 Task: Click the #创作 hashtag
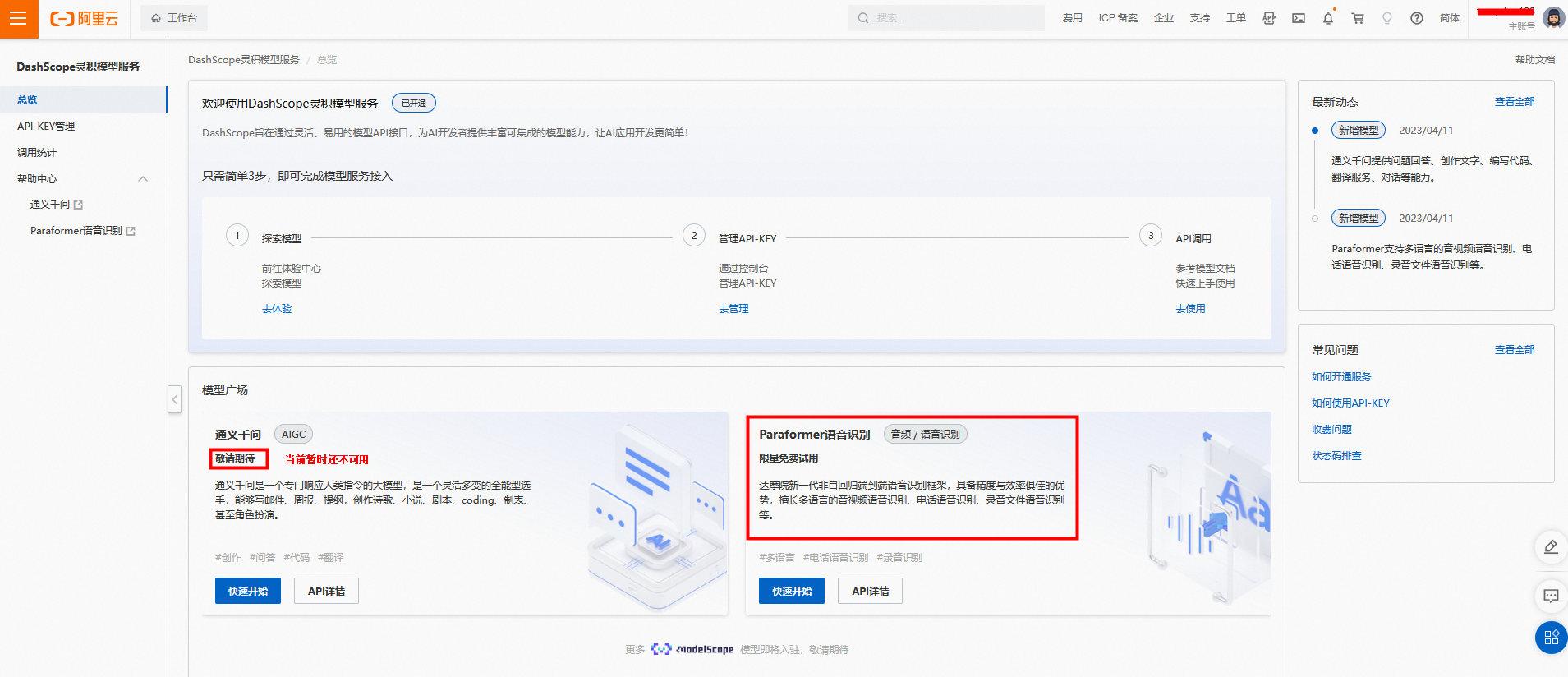(228, 558)
